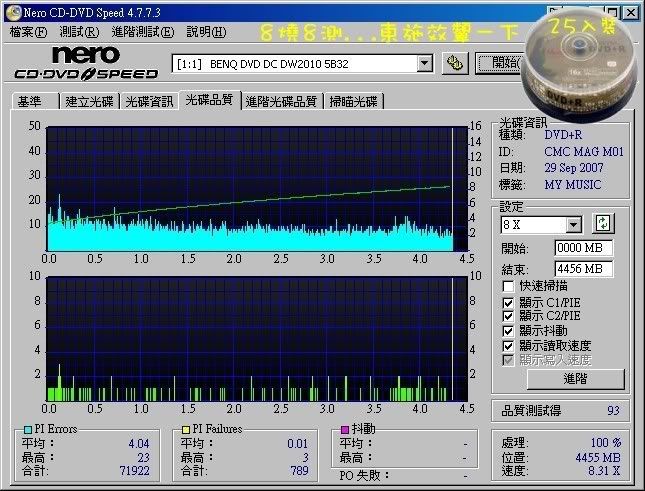Uncheck 顯示 C1/PIE checkbox
The height and width of the screenshot is (491, 645).
(x=508, y=303)
